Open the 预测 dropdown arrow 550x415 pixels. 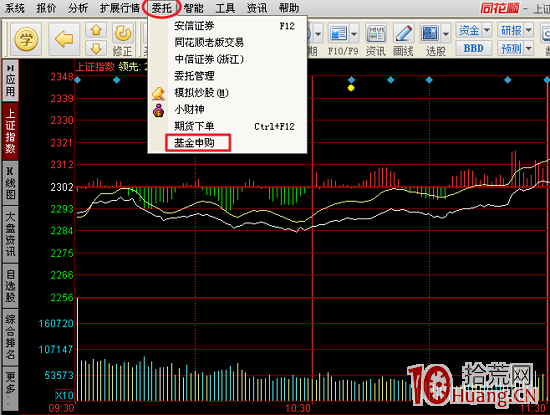(x=529, y=48)
